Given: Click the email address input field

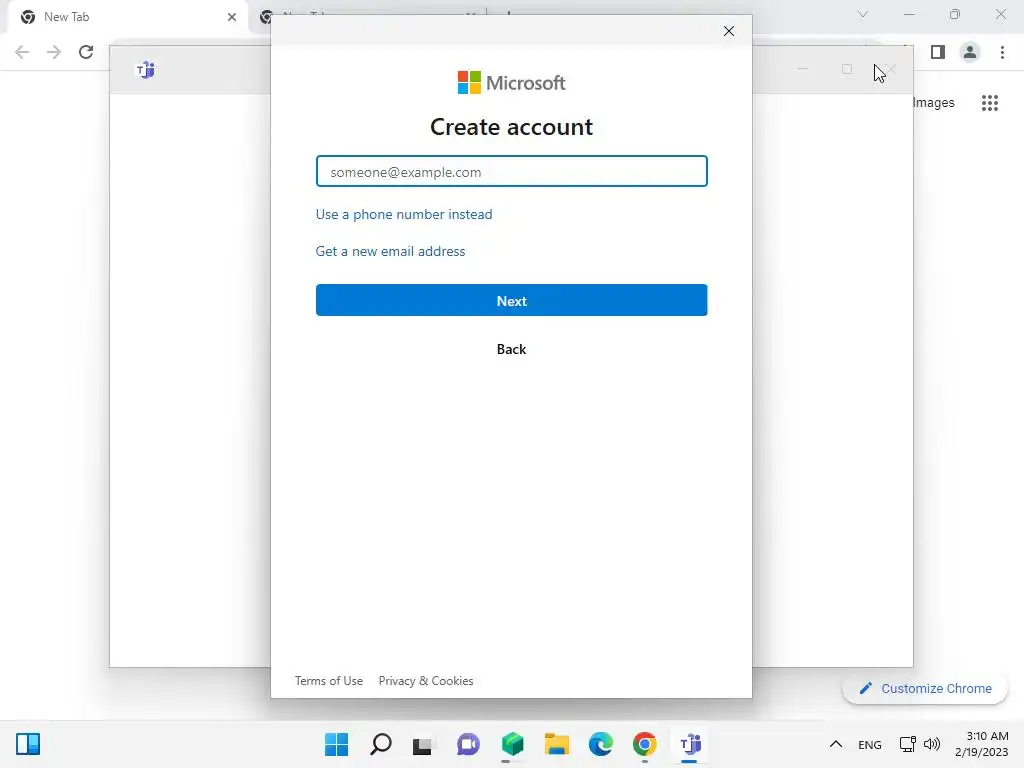Looking at the screenshot, I should pyautogui.click(x=511, y=171).
